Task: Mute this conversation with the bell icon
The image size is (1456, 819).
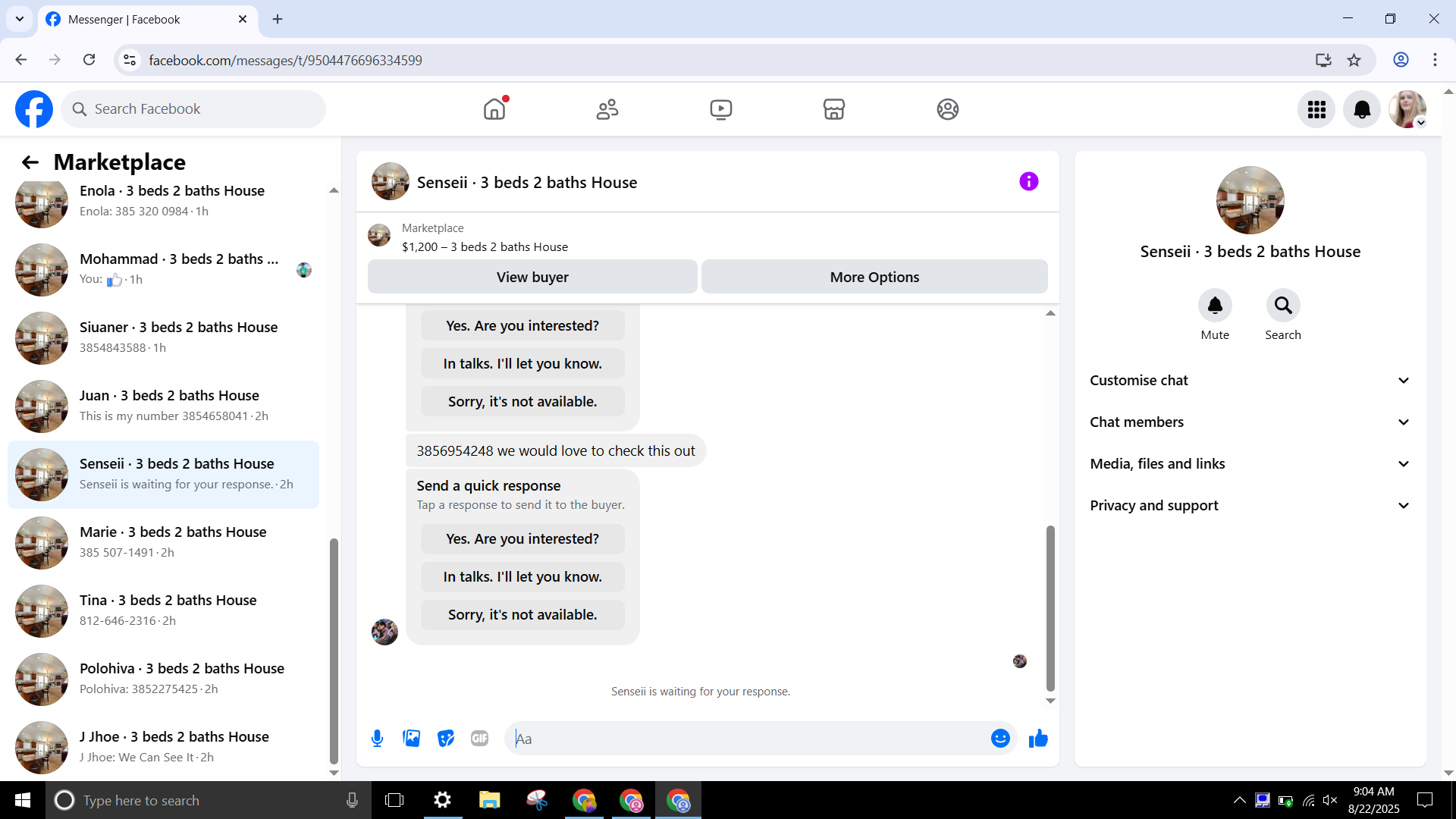Action: (x=1214, y=306)
